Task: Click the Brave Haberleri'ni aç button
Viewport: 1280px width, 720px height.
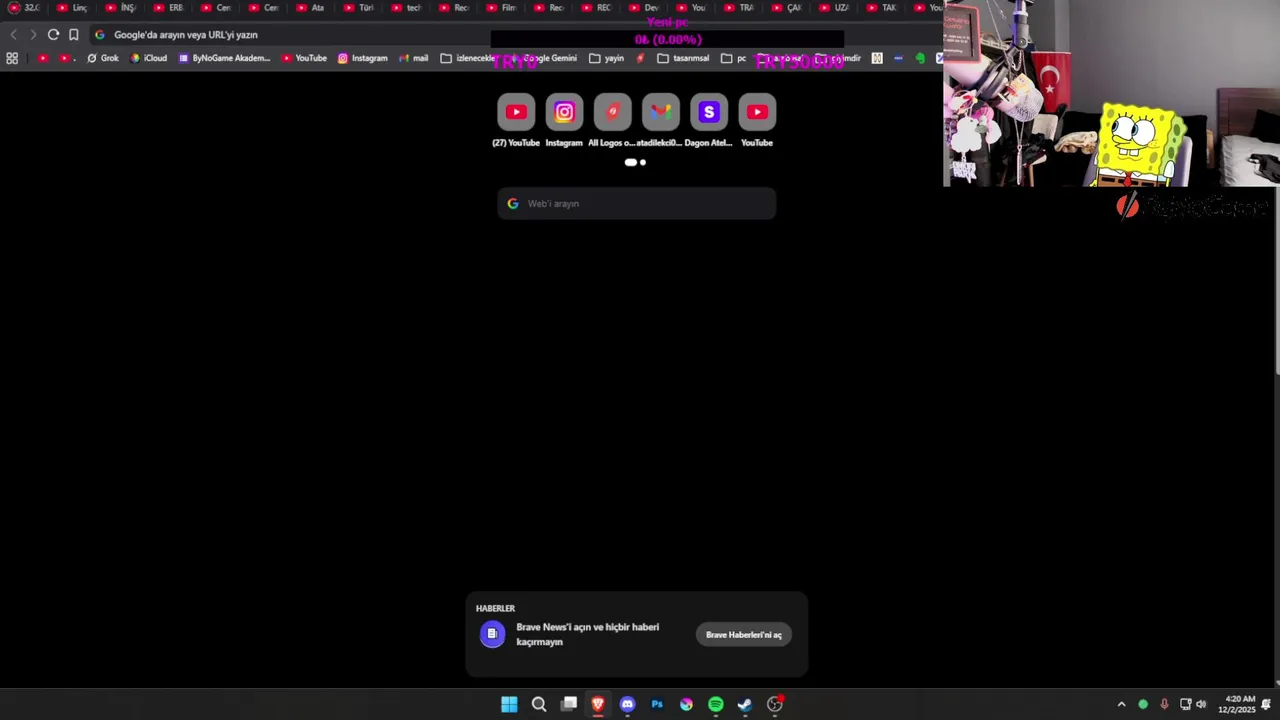Action: pyautogui.click(x=744, y=635)
